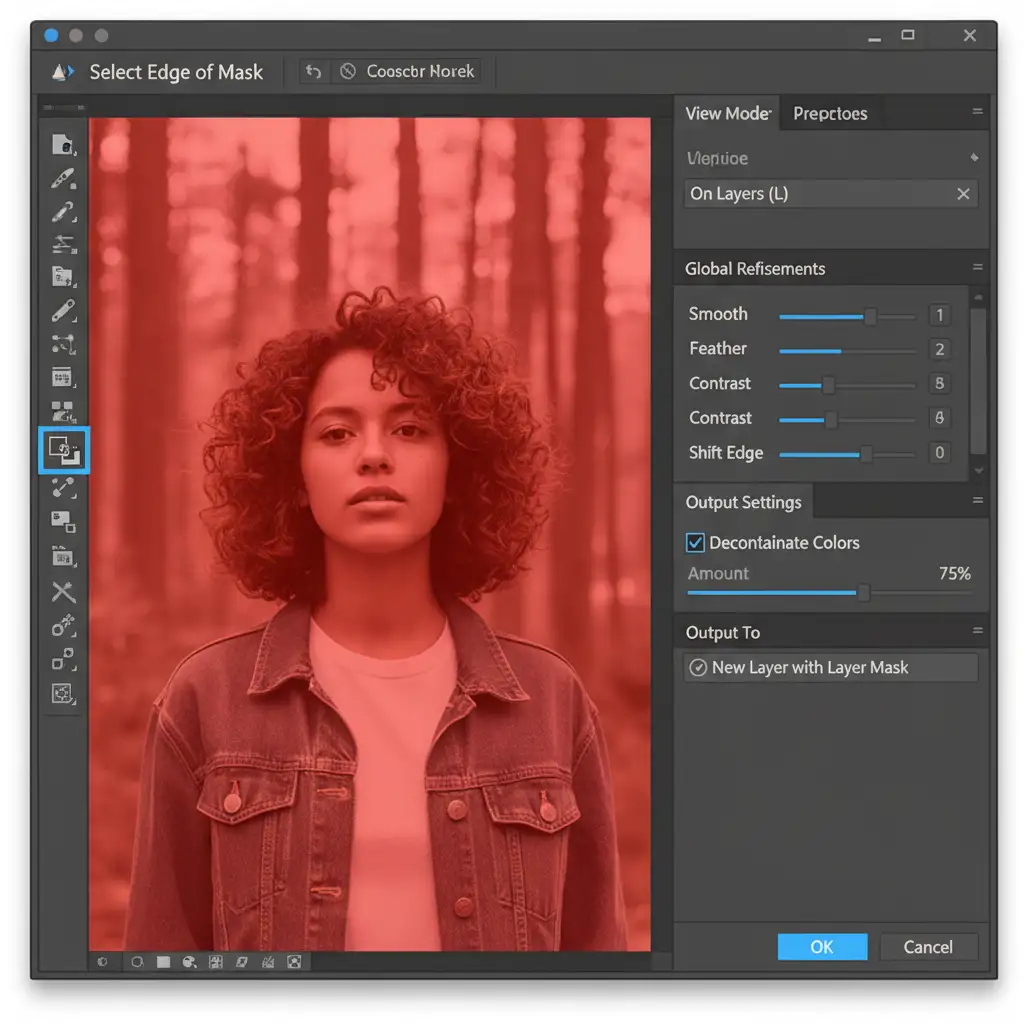Click the crossed-tools X icon in left toolbar

click(63, 592)
